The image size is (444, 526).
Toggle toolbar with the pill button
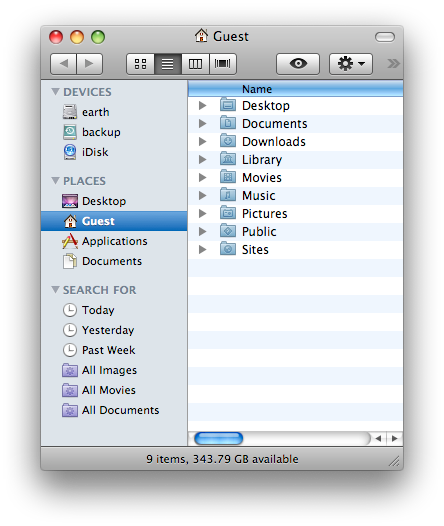coord(385,37)
